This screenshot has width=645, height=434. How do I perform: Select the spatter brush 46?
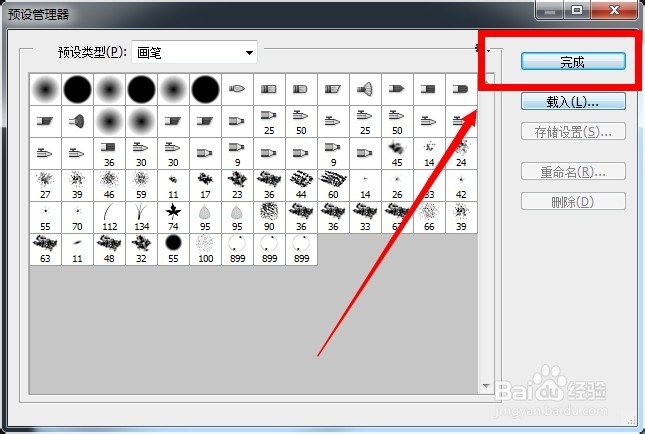[x=109, y=186]
